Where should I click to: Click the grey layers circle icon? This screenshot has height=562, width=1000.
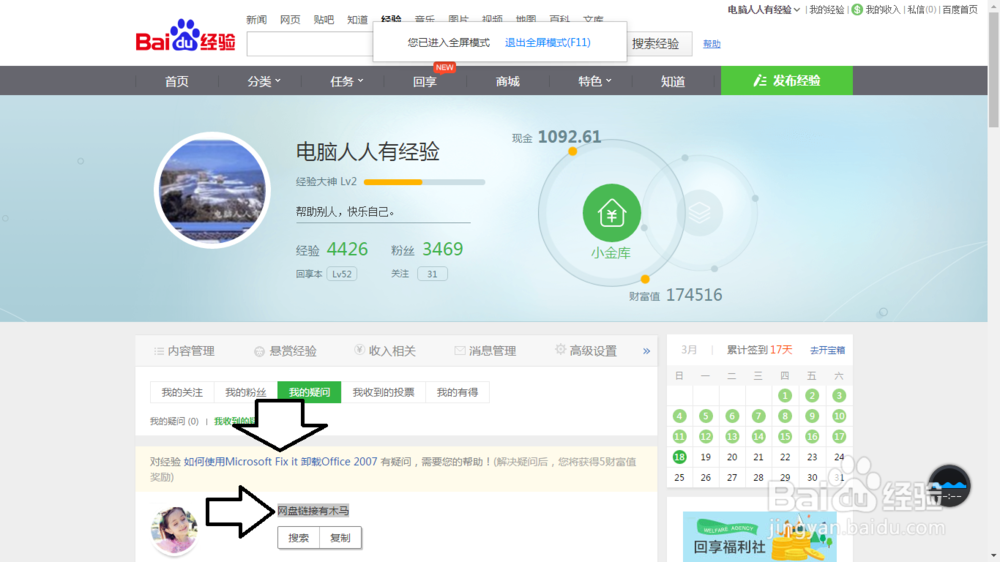point(700,212)
